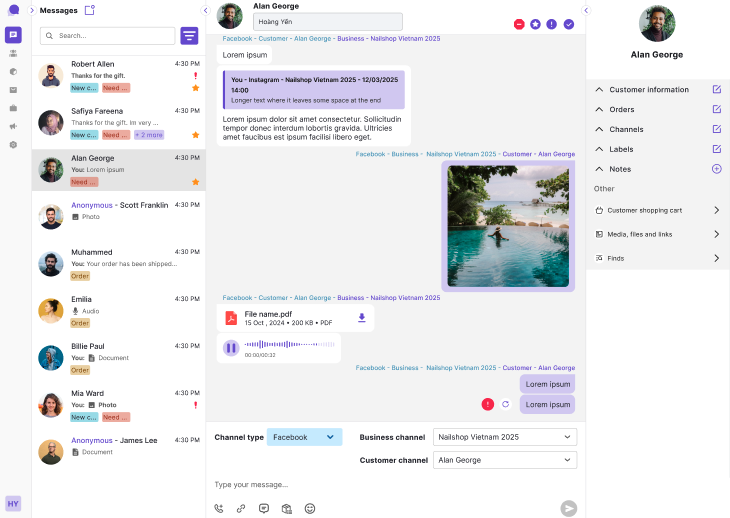Toggle star icon in chat header
This screenshot has width=730, height=518.
pos(535,24)
